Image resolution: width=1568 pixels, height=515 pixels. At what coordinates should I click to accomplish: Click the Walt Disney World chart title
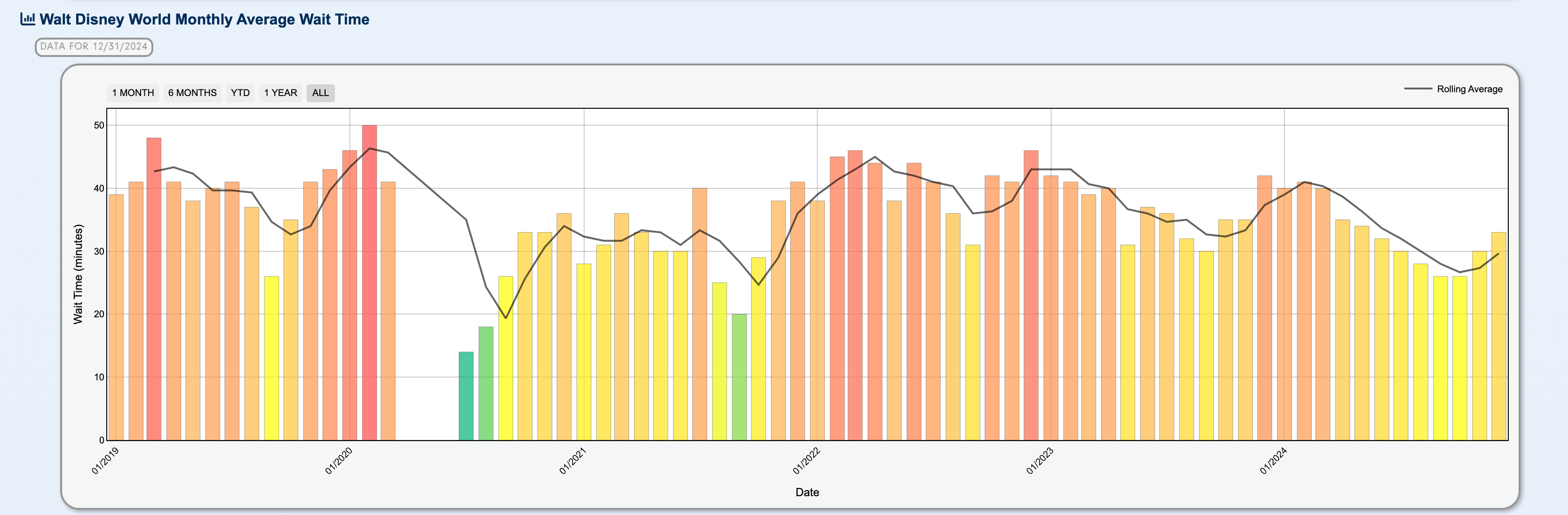point(205,19)
